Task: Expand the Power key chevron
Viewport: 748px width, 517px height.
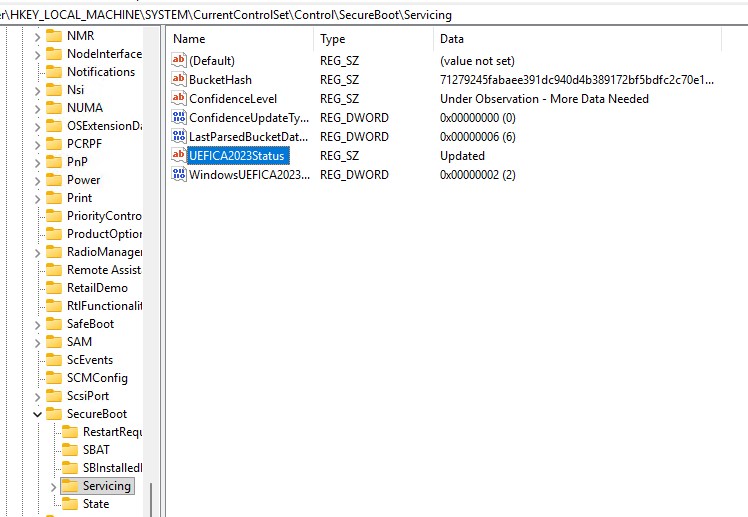Action: coord(38,180)
